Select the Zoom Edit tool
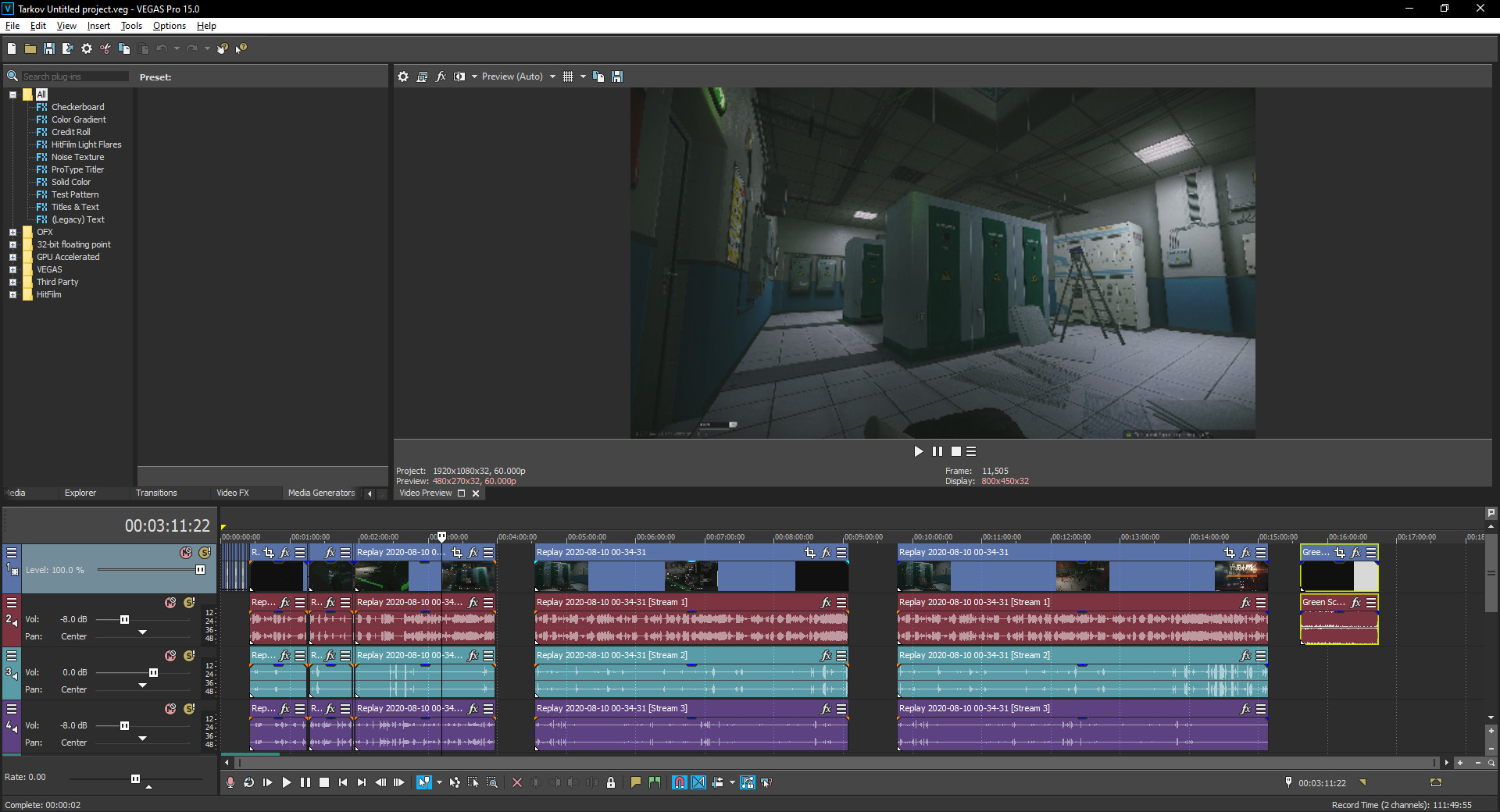 click(x=492, y=782)
